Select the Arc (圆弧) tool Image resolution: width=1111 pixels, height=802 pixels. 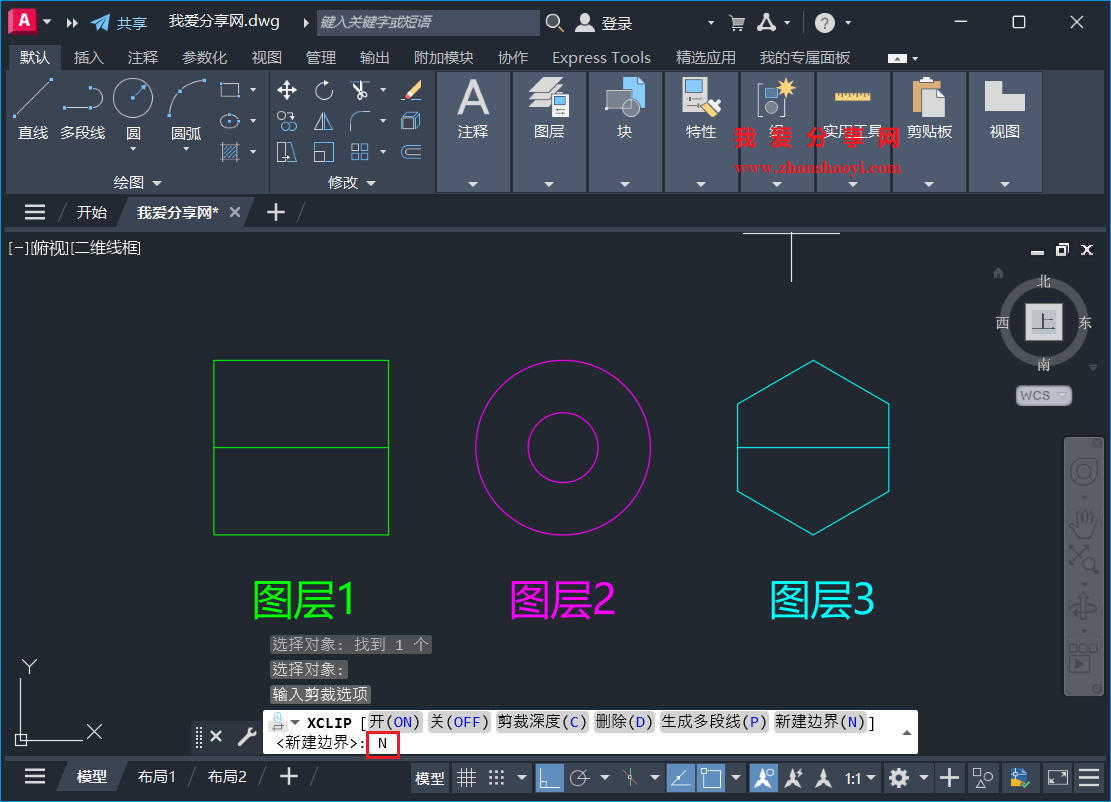186,98
